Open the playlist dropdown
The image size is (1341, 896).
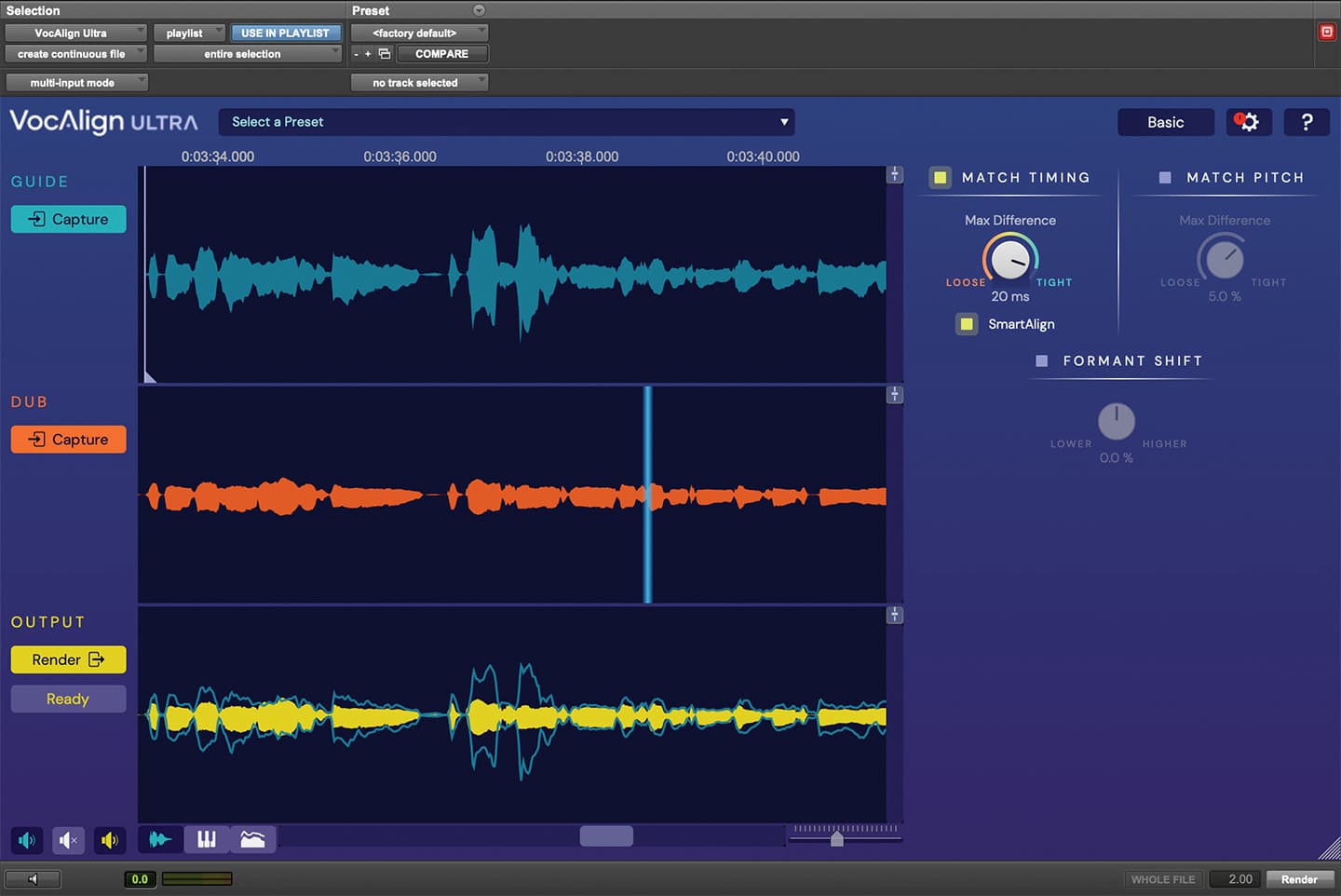[x=189, y=33]
